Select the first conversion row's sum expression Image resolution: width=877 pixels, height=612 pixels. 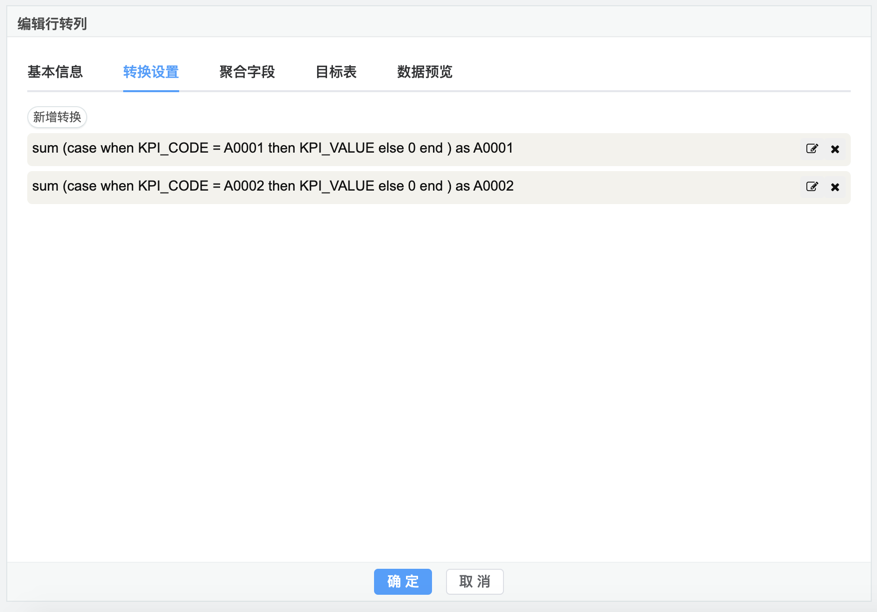272,148
